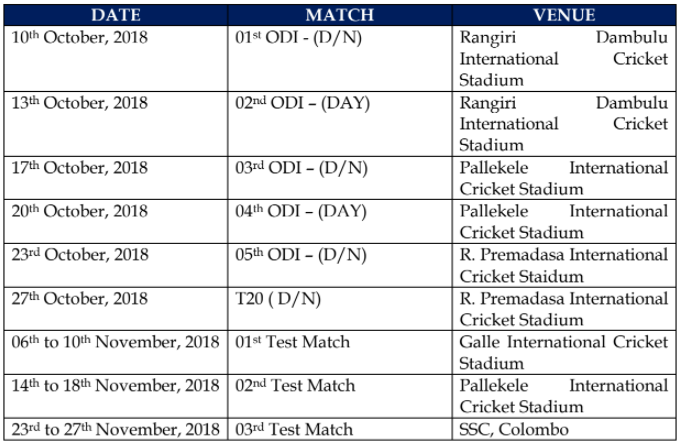The height and width of the screenshot is (446, 681).
Task: Select the 10th October, 2018 date cell
Action: (116, 59)
